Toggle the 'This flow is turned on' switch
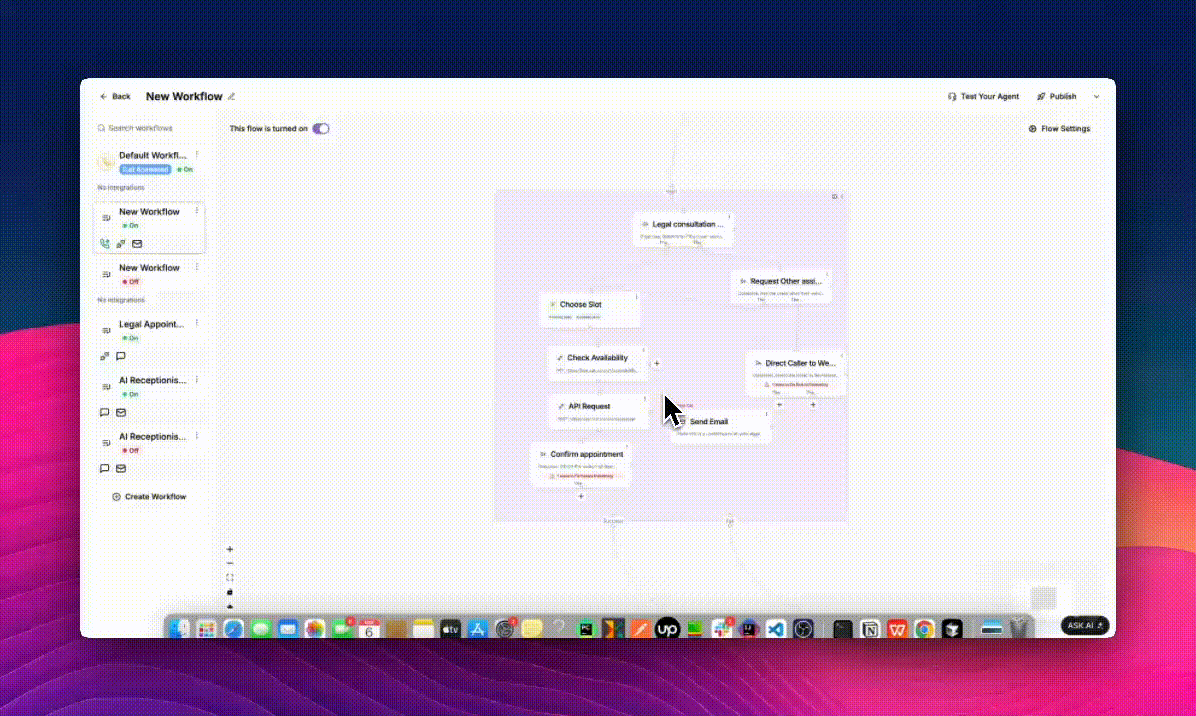This screenshot has height=716, width=1196. point(321,128)
